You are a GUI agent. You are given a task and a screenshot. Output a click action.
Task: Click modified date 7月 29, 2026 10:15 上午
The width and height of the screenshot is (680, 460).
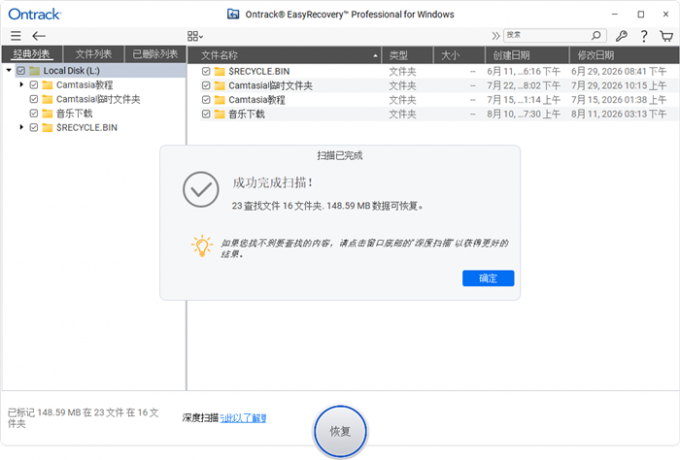coord(619,86)
